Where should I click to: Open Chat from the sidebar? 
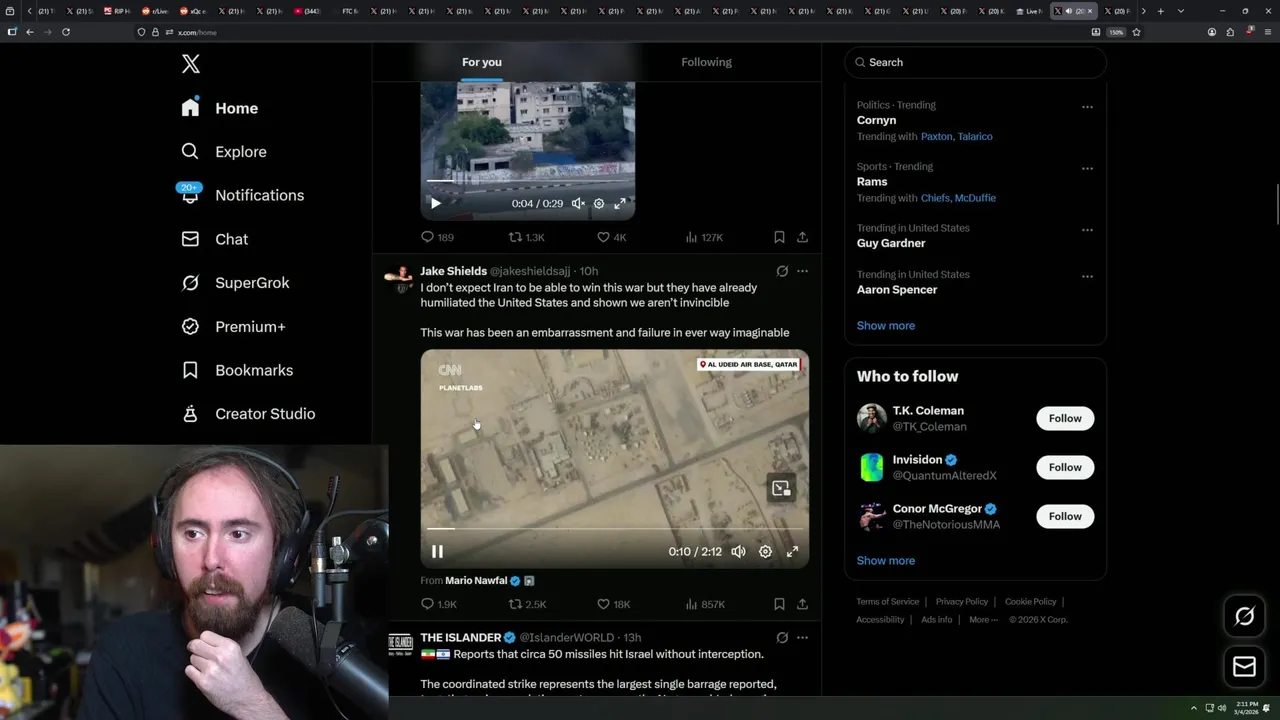pyautogui.click(x=214, y=239)
